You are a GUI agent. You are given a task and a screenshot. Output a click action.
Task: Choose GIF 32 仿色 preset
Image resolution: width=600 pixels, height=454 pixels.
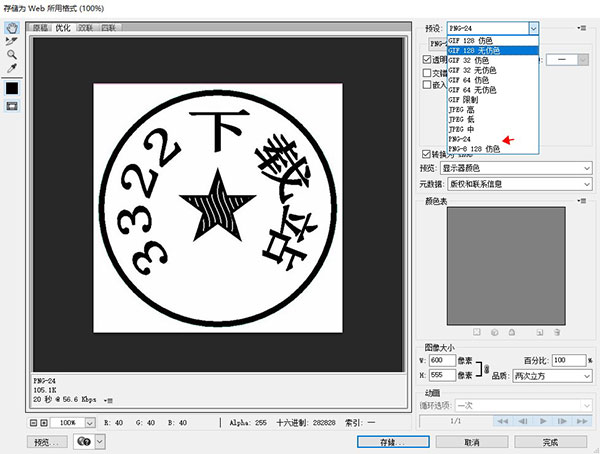point(493,60)
